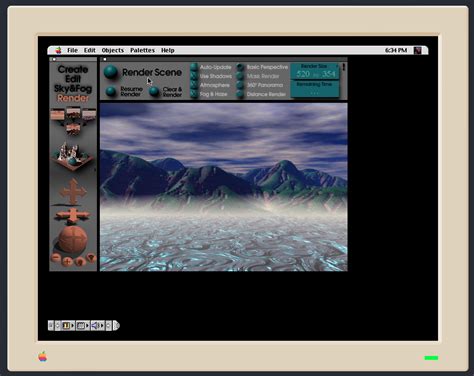Select the Mask Render mode
The image size is (474, 376).
point(240,76)
